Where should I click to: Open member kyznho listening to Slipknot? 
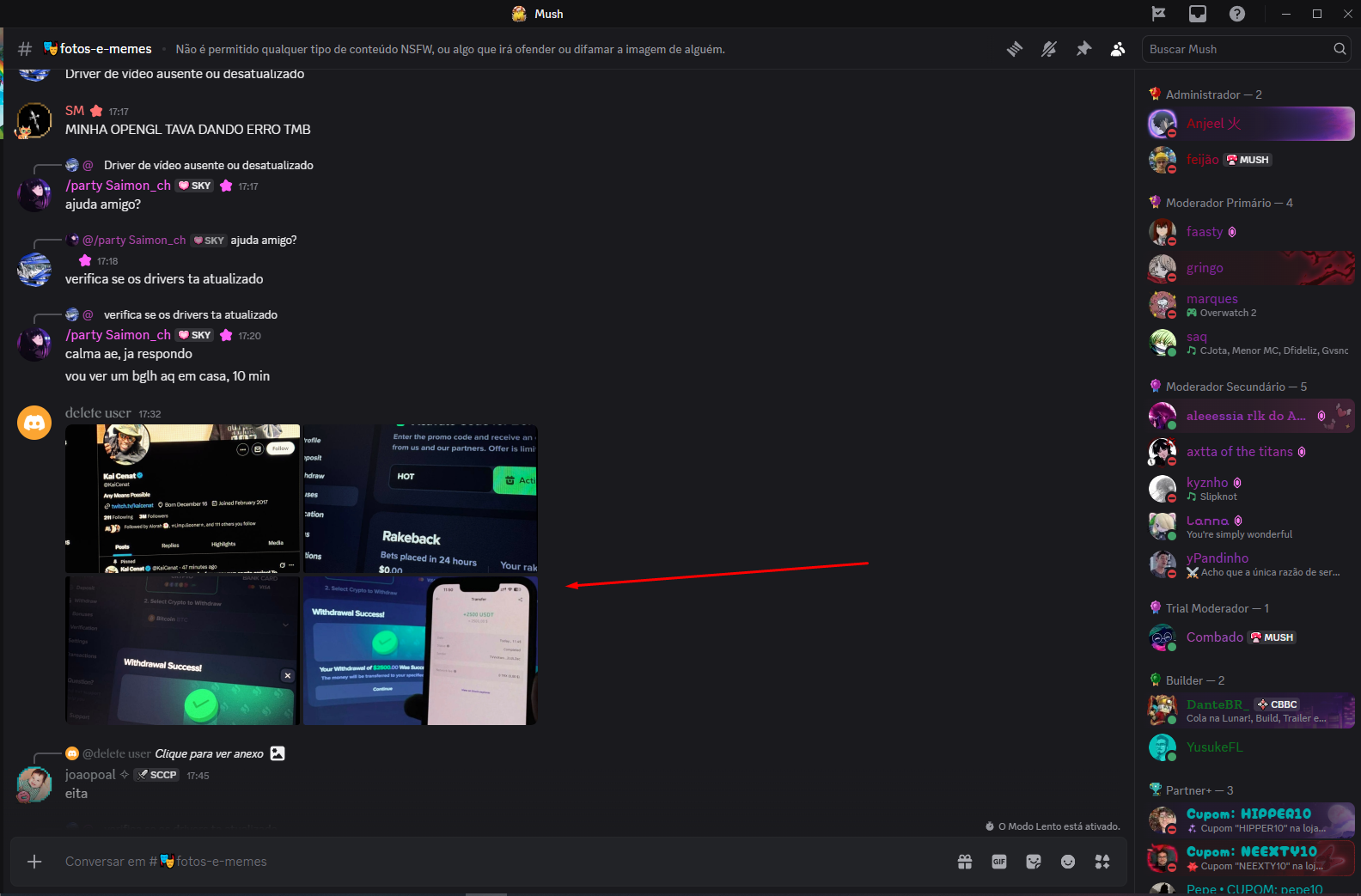[1251, 489]
